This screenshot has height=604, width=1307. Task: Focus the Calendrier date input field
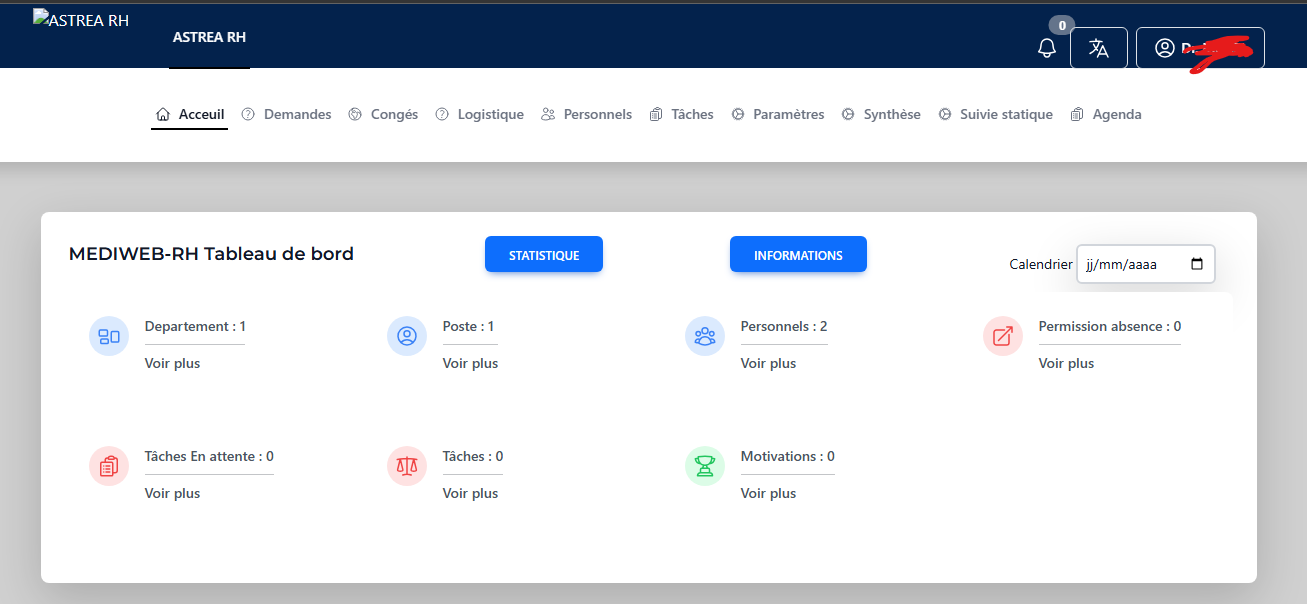(x=1146, y=264)
